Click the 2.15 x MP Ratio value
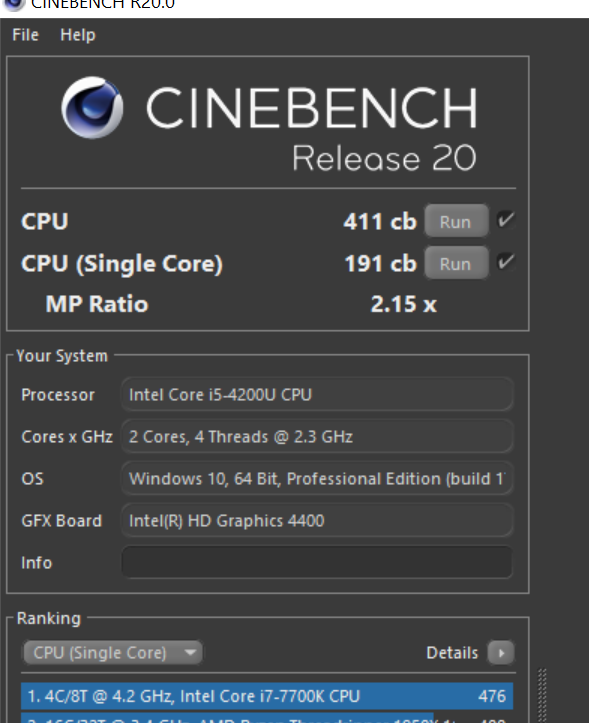 coord(404,304)
